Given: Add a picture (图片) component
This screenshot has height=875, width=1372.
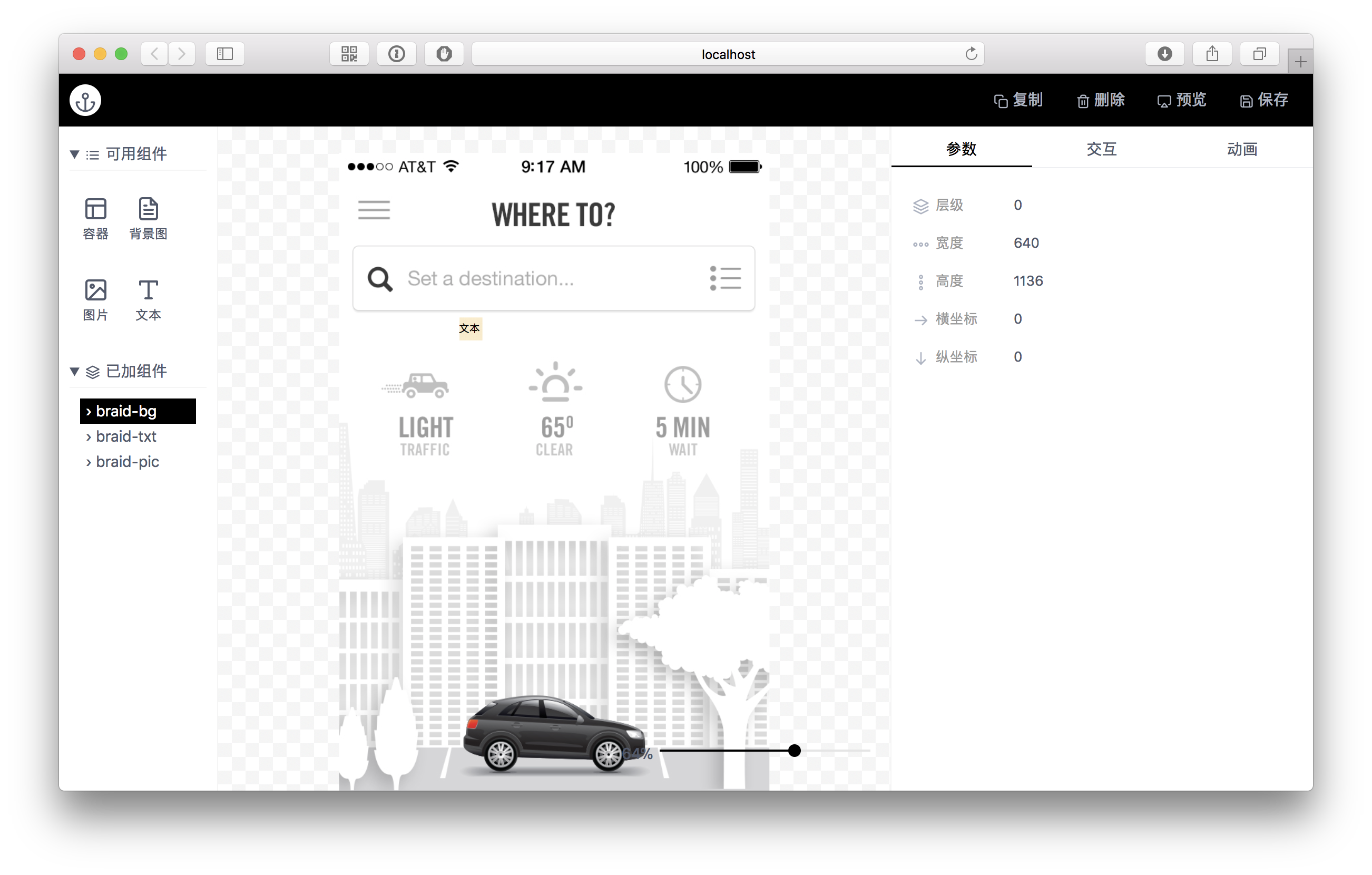Looking at the screenshot, I should (95, 299).
